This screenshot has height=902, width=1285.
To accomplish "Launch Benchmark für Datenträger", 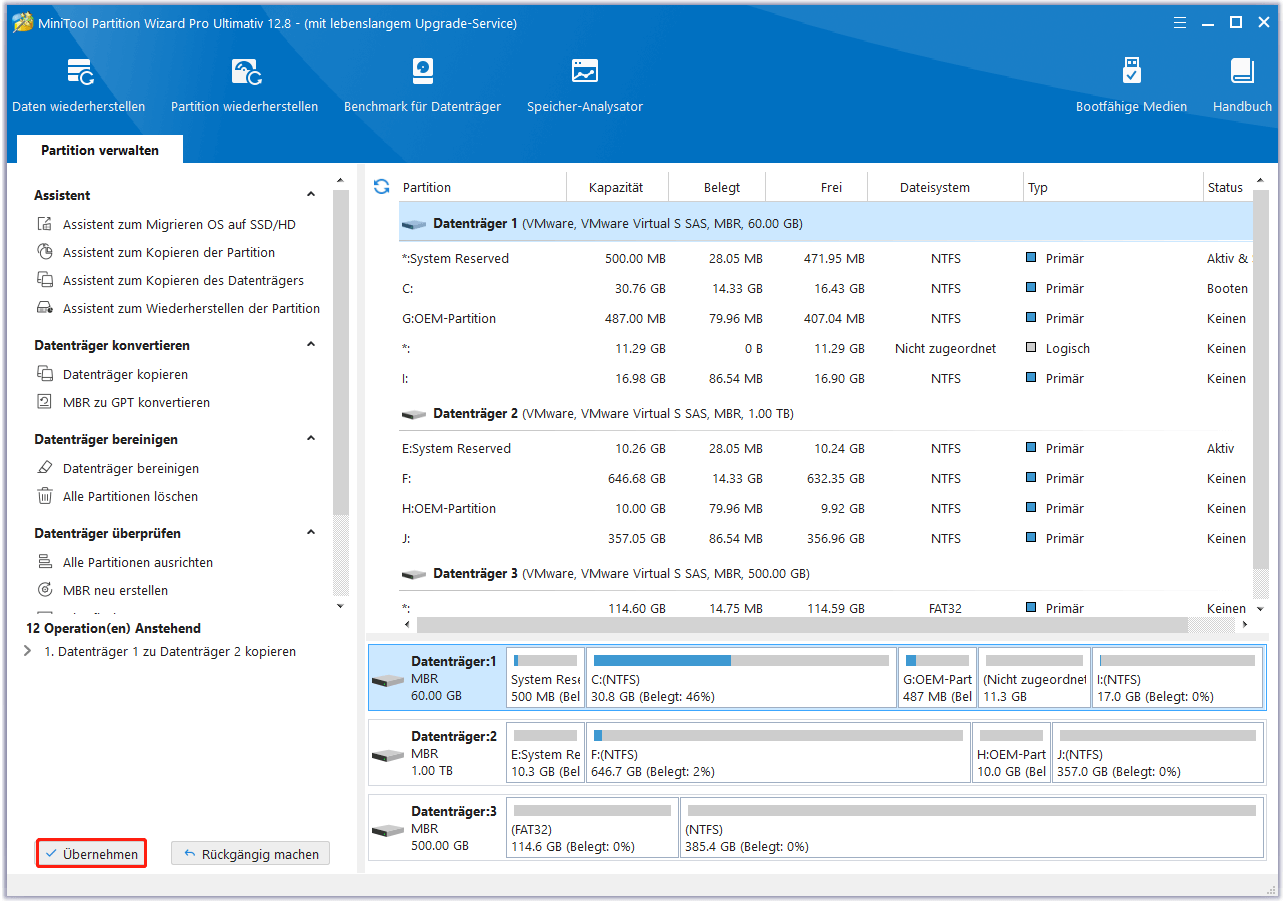I will tap(422, 86).
